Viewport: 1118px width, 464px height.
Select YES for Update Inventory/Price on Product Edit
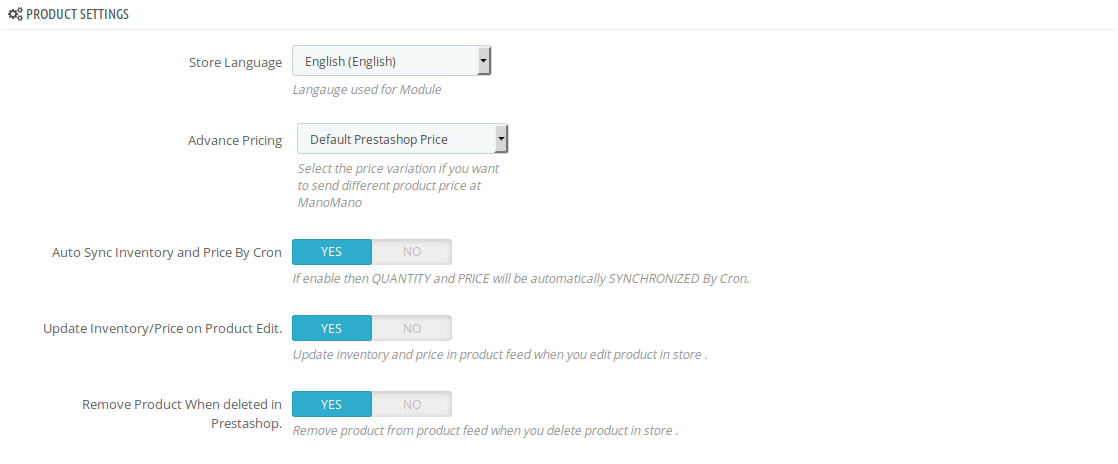(x=332, y=328)
